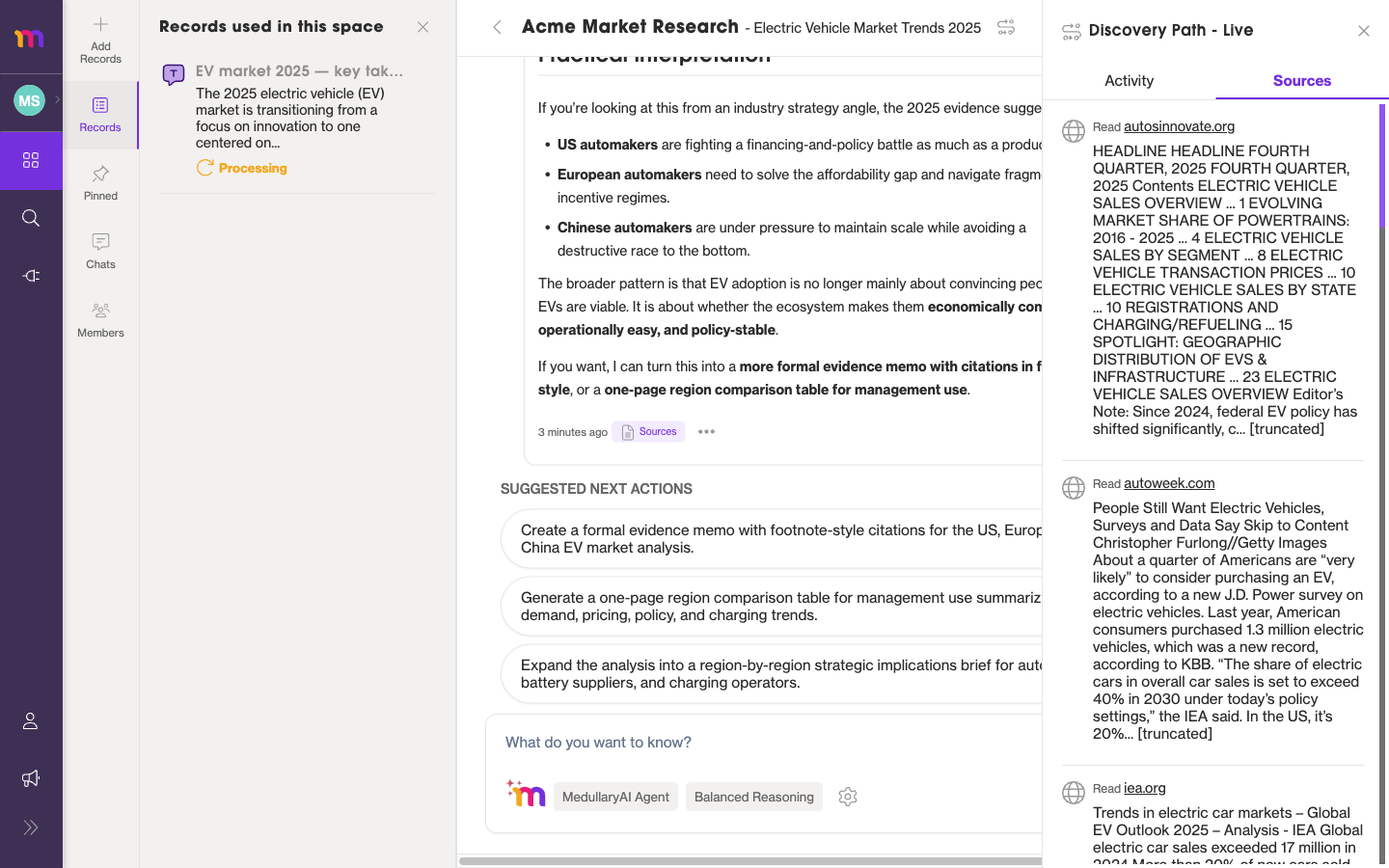Viewport: 1389px width, 868px height.
Task: Open the announcements megaphone icon
Action: pos(31,778)
